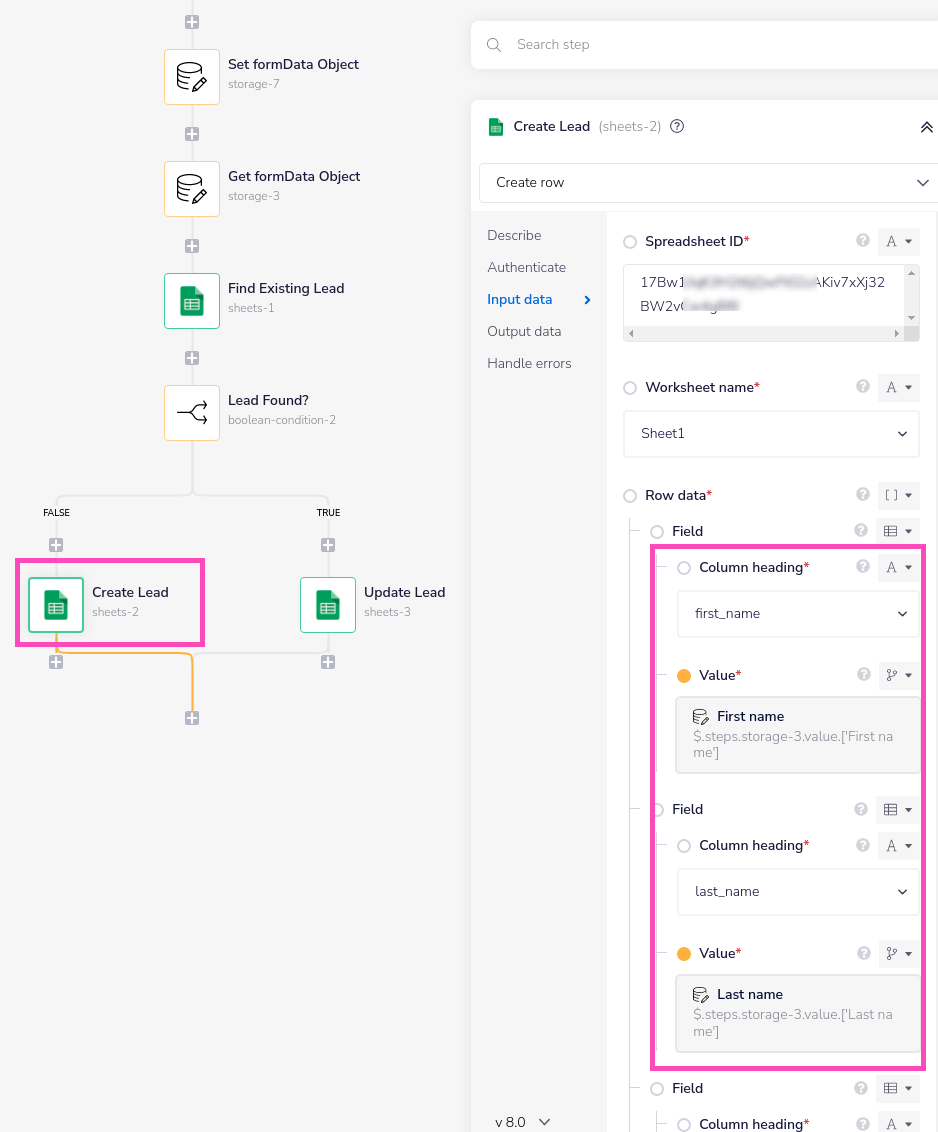Viewport: 938px width, 1132px height.
Task: Add a step on the FALSE branch
Action: point(56,545)
